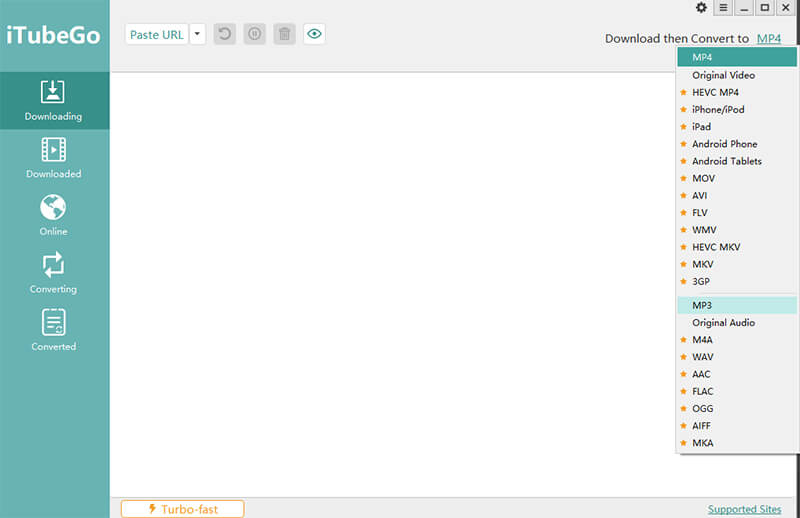The image size is (800, 518).
Task: Click the resume all downloads icon
Action: pos(224,34)
